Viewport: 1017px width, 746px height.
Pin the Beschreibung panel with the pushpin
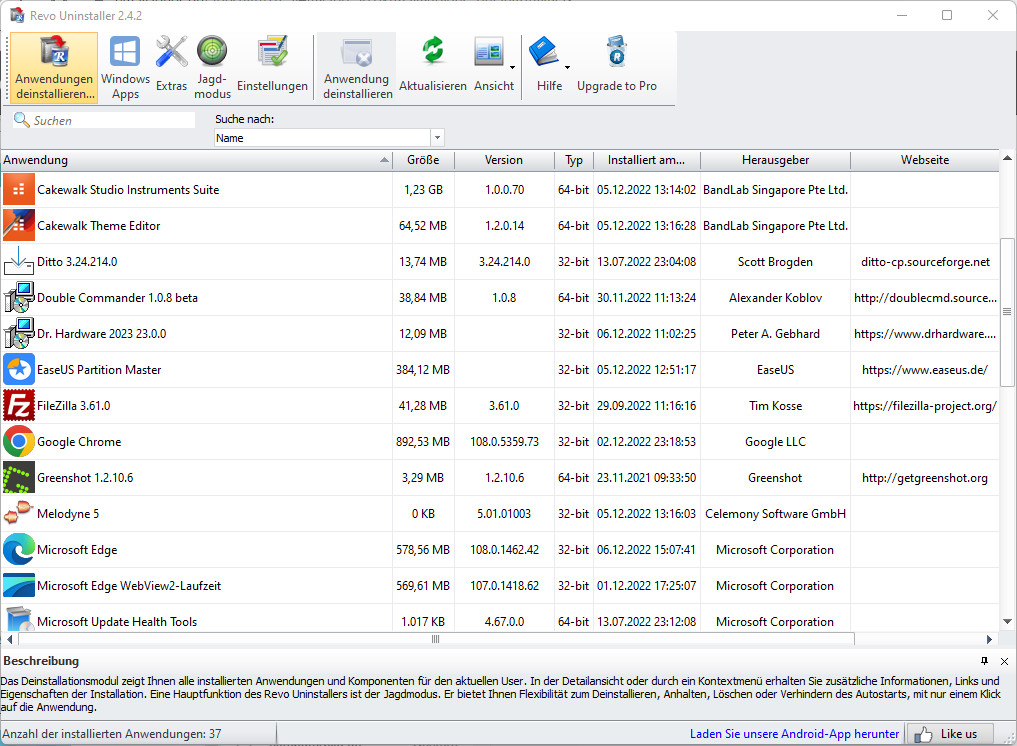pyautogui.click(x=984, y=661)
